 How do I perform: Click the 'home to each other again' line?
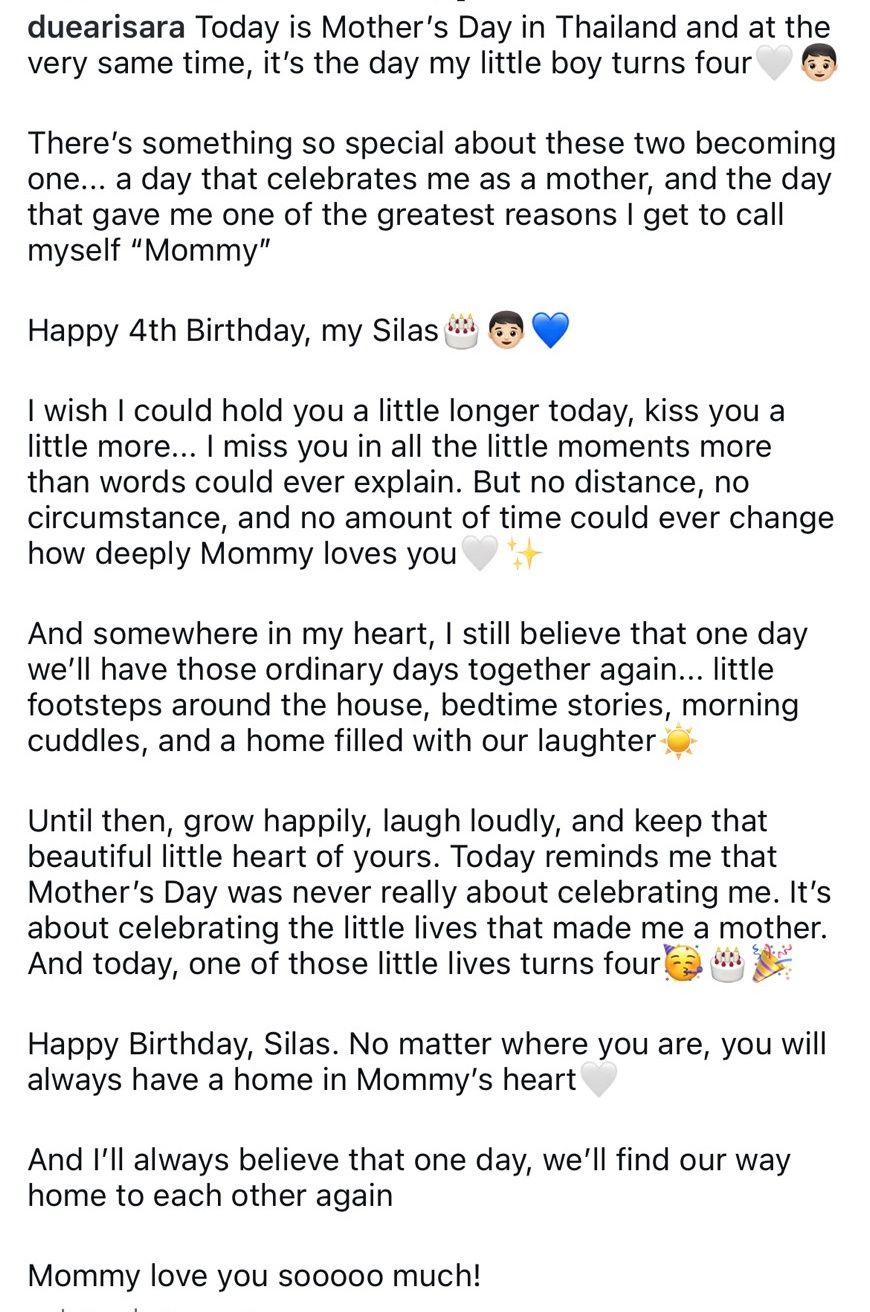(x=210, y=1195)
